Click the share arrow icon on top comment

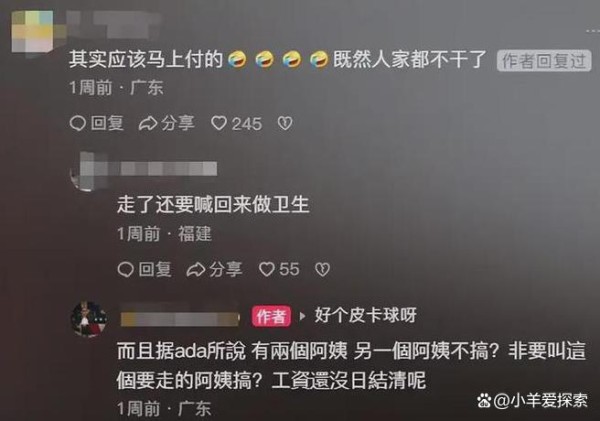click(148, 124)
